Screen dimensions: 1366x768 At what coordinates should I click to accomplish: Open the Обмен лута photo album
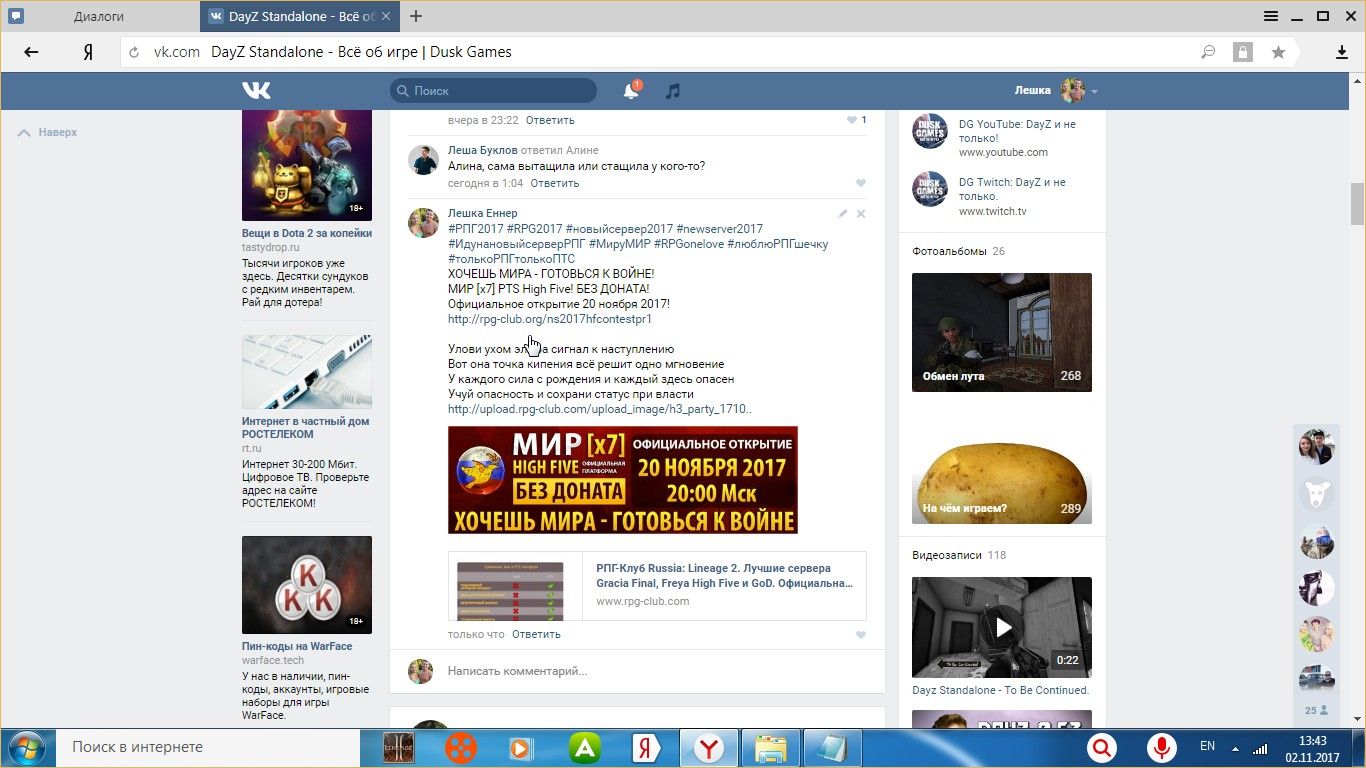(x=1002, y=332)
